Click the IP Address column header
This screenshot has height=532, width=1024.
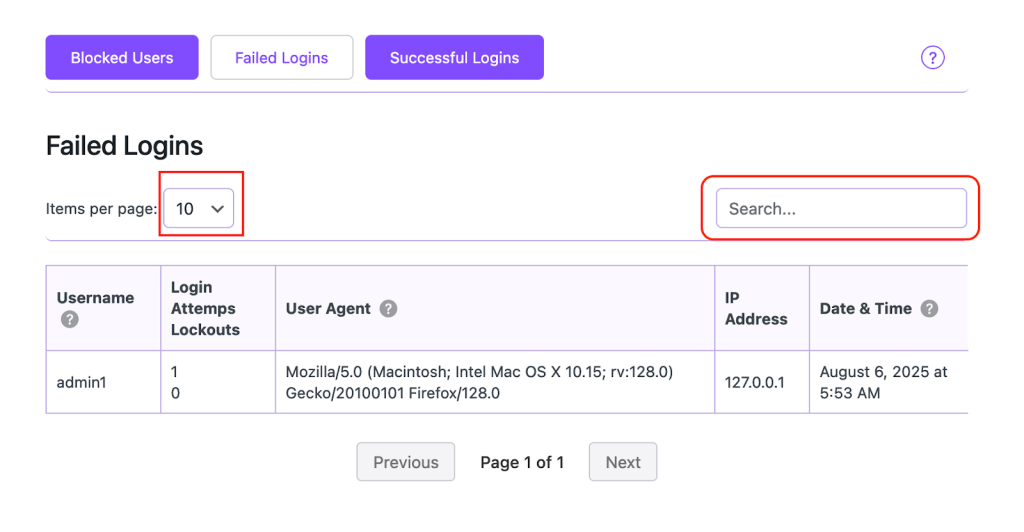755,308
